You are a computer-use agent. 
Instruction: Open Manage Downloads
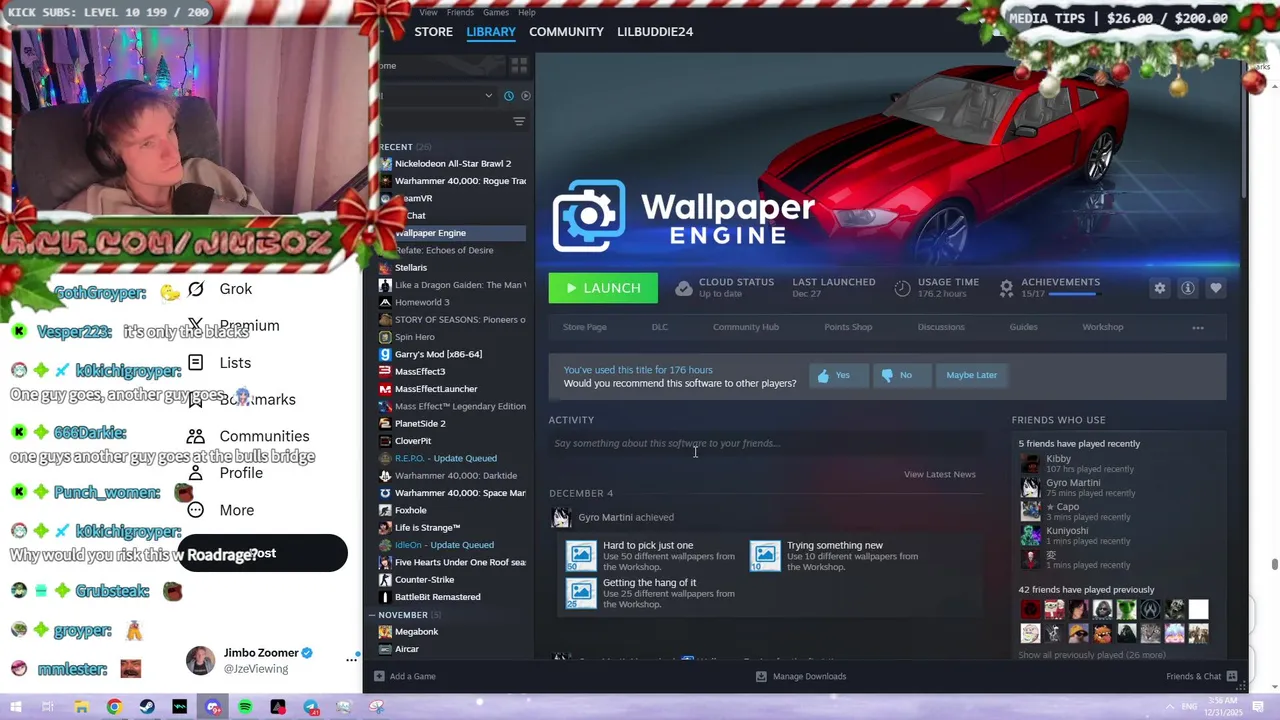tap(801, 676)
